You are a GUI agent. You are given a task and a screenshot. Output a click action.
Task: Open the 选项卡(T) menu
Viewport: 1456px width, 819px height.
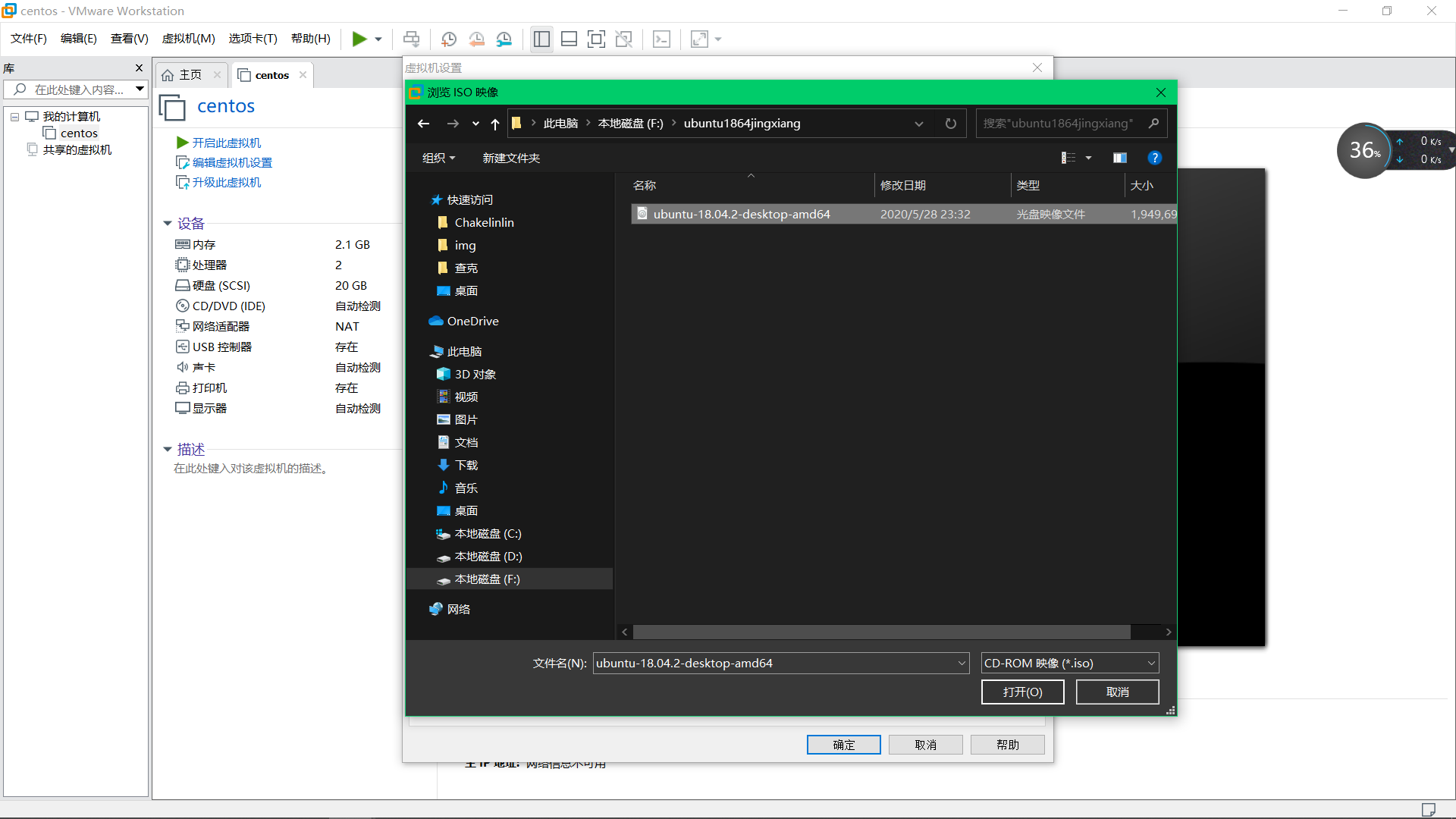click(253, 39)
